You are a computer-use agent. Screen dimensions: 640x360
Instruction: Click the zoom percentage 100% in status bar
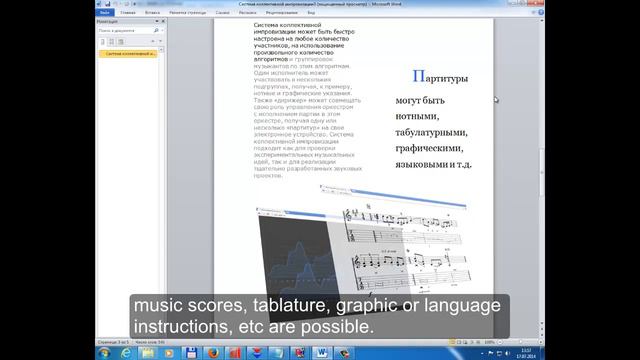(489, 342)
